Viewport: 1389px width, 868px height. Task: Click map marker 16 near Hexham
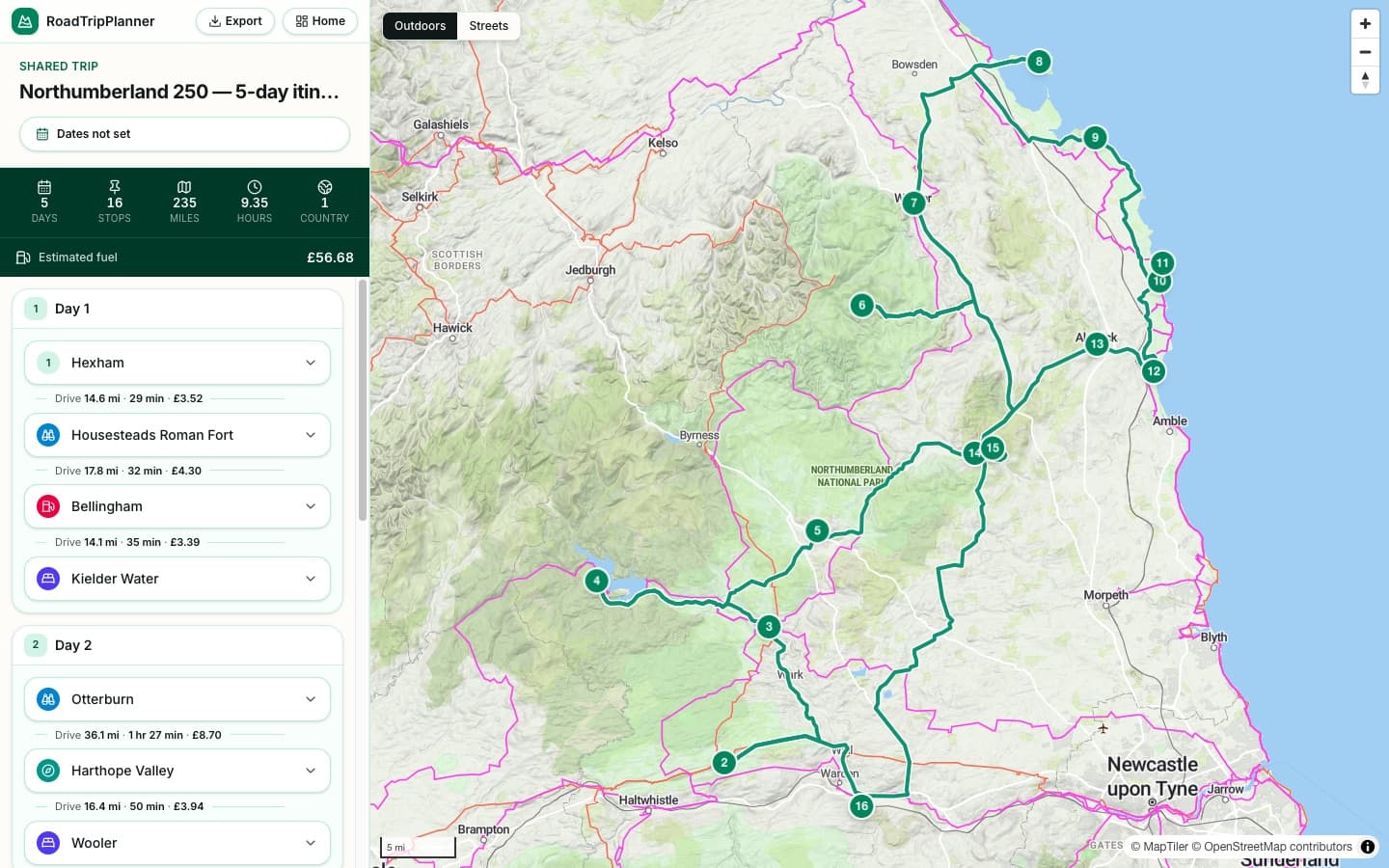point(861,806)
